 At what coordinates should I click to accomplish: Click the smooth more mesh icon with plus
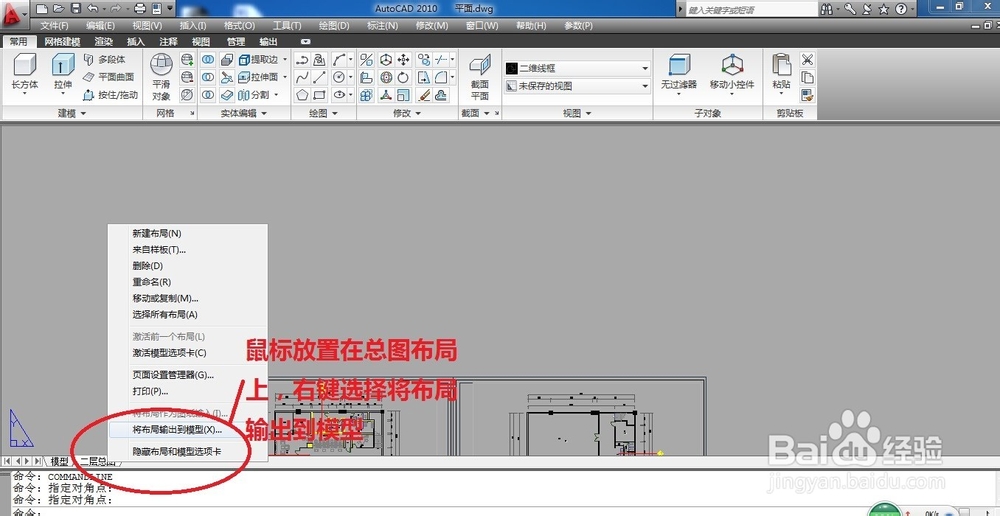[x=187, y=59]
